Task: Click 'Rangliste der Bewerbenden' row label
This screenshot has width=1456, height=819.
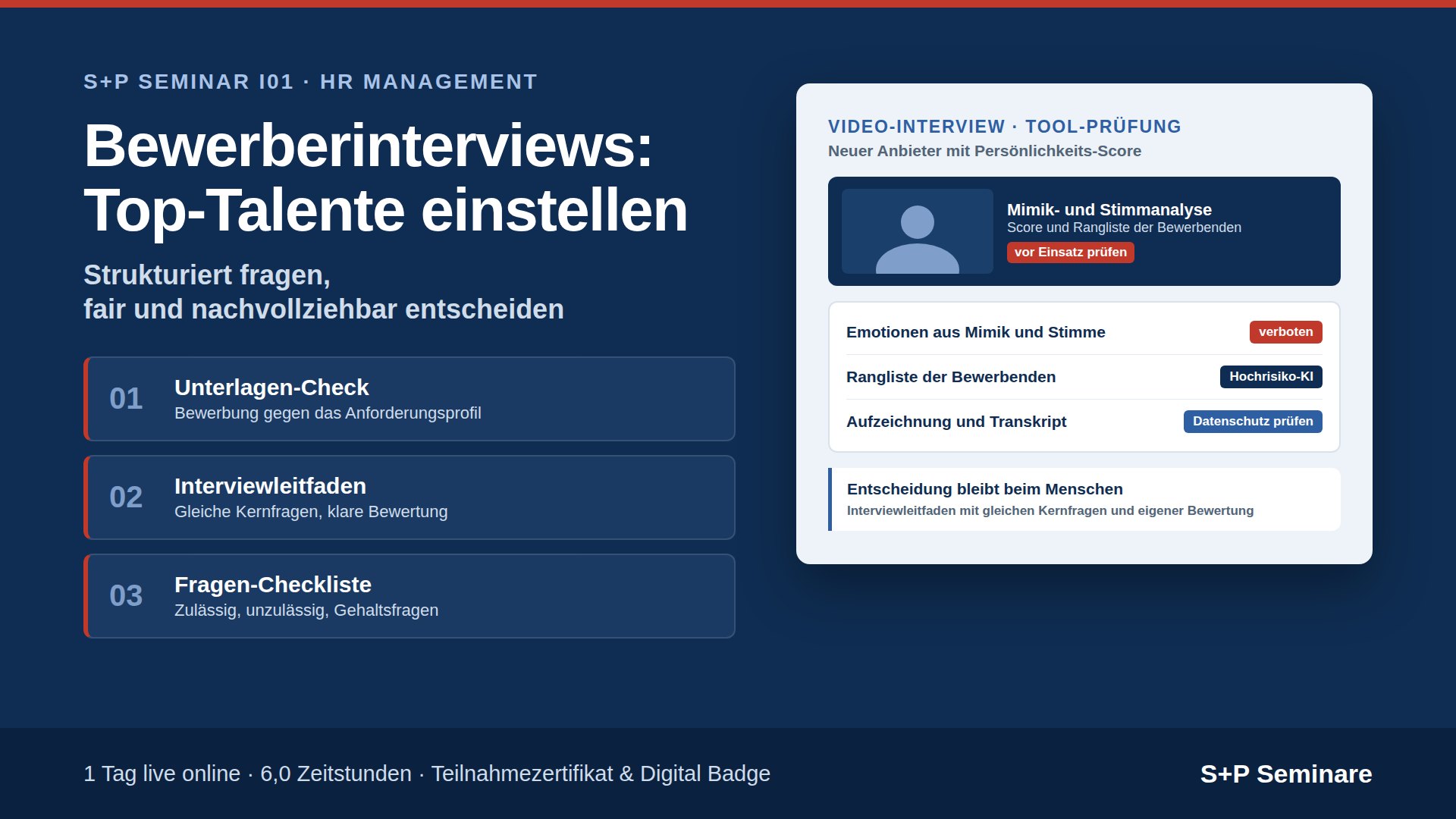Action: pos(950,377)
